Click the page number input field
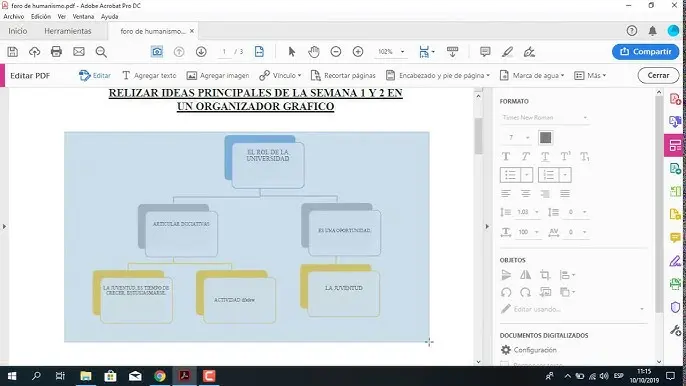This screenshot has width=686, height=386. click(x=224, y=52)
